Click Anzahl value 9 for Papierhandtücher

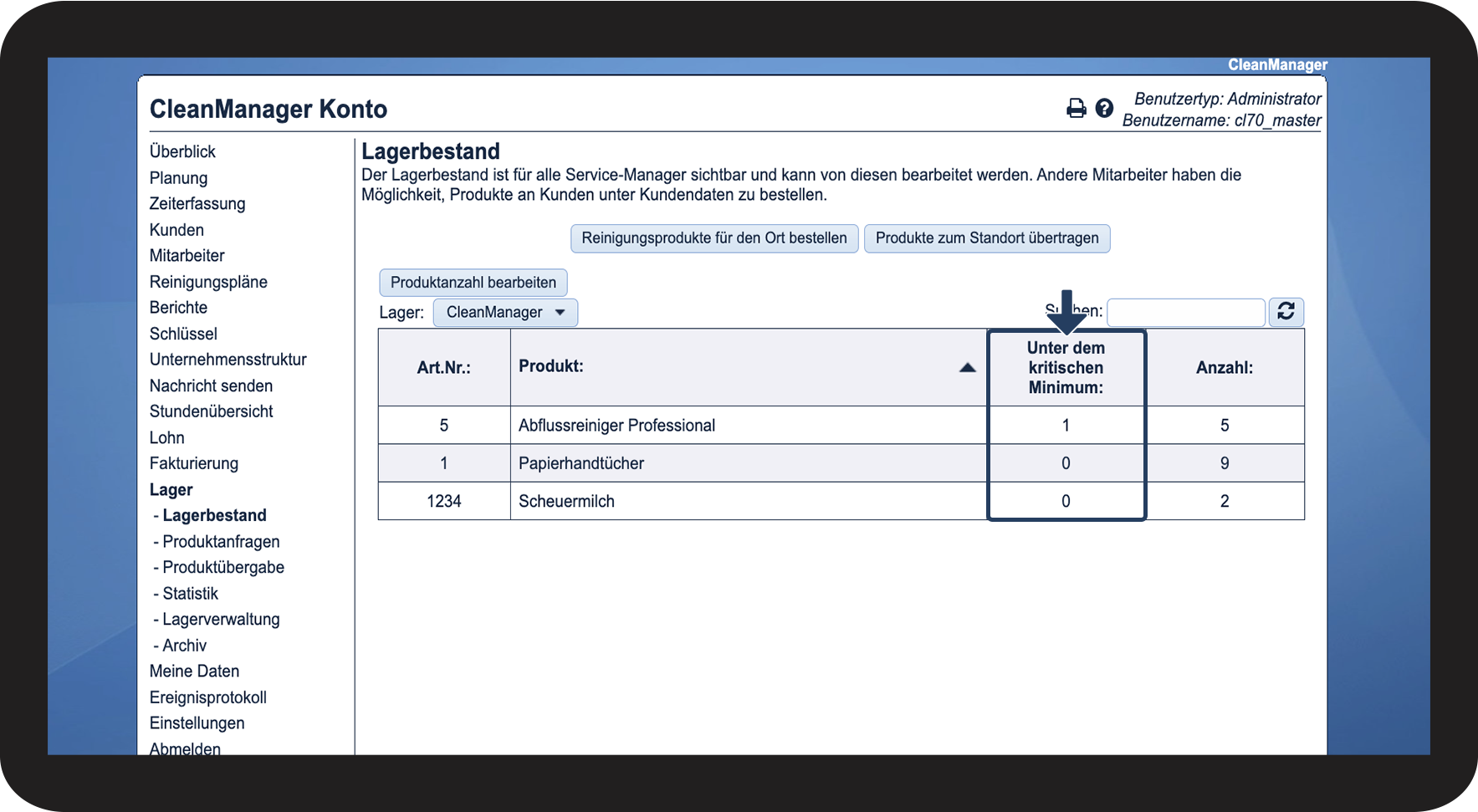(1225, 463)
